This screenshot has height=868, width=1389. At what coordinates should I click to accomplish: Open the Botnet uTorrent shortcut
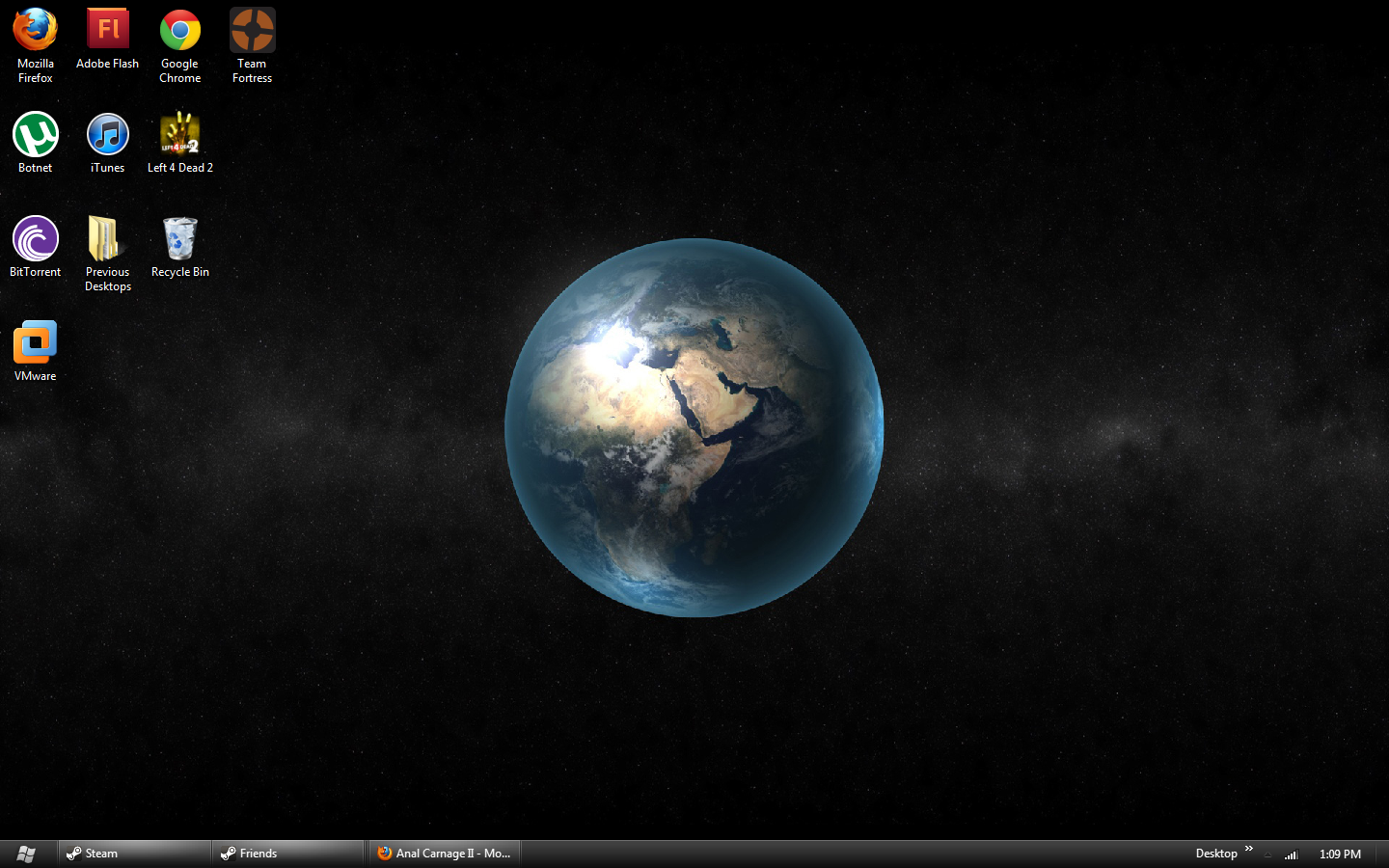coord(36,133)
